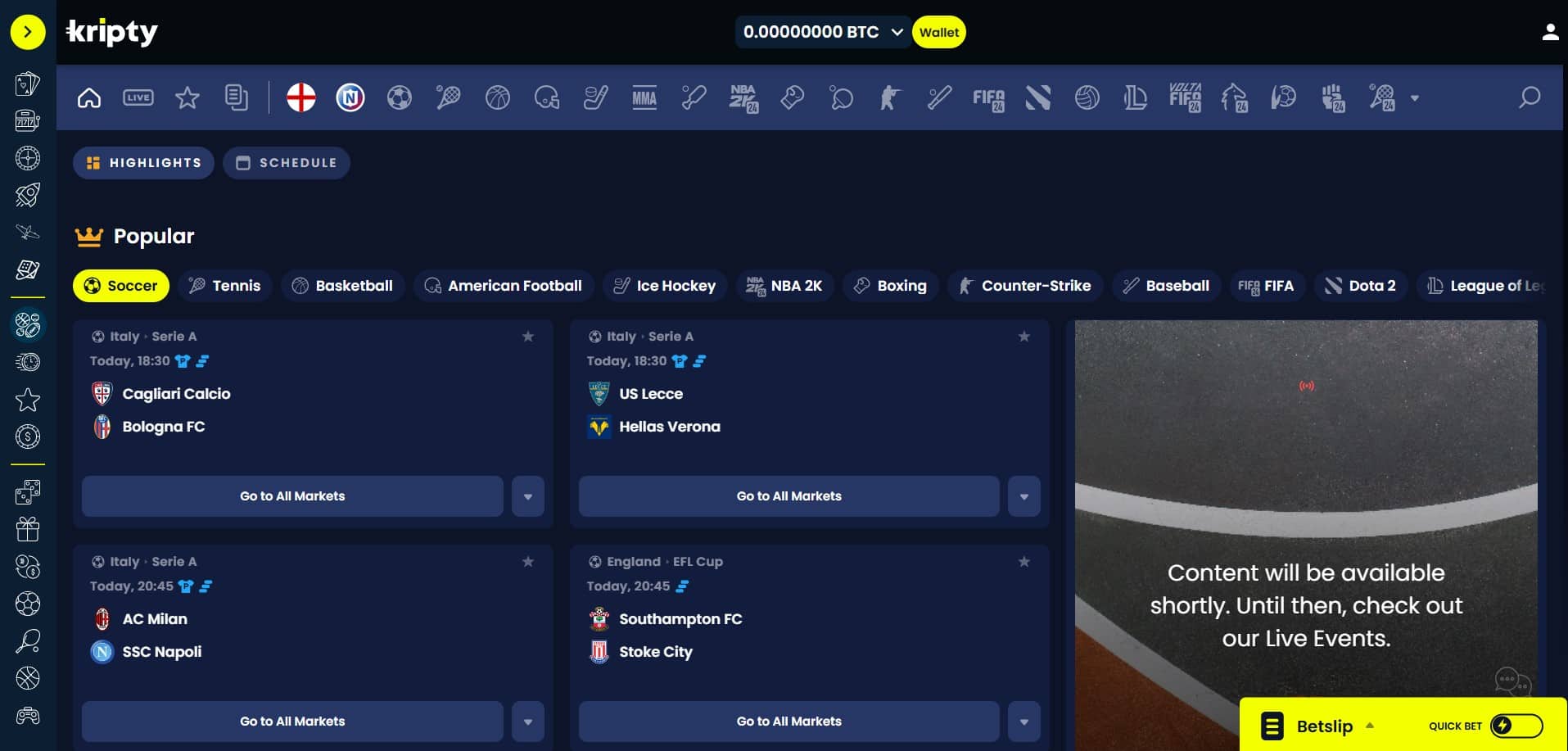Select the Ice Hockey popular tab
1568x751 pixels.
point(665,286)
